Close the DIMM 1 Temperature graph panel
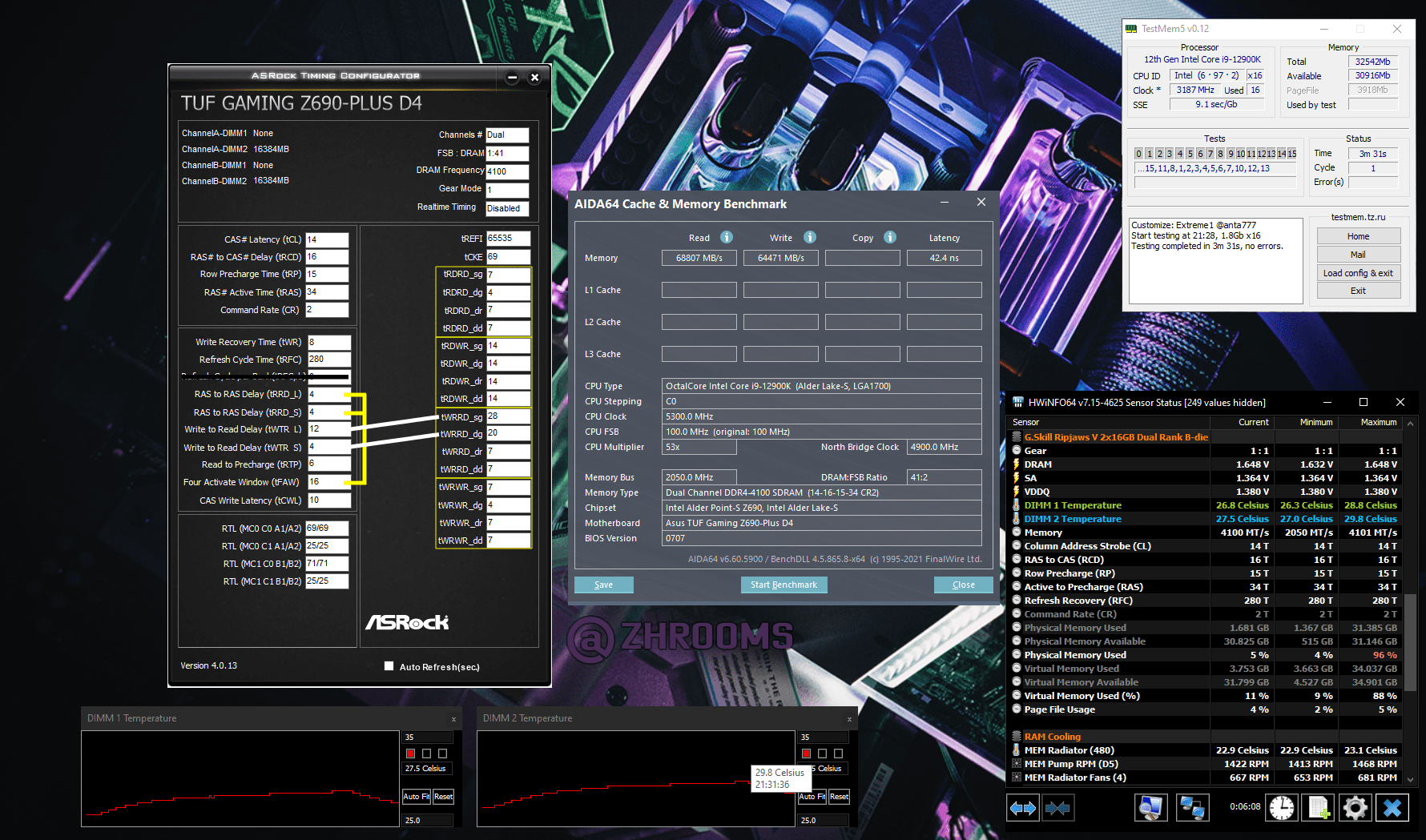 tap(453, 719)
